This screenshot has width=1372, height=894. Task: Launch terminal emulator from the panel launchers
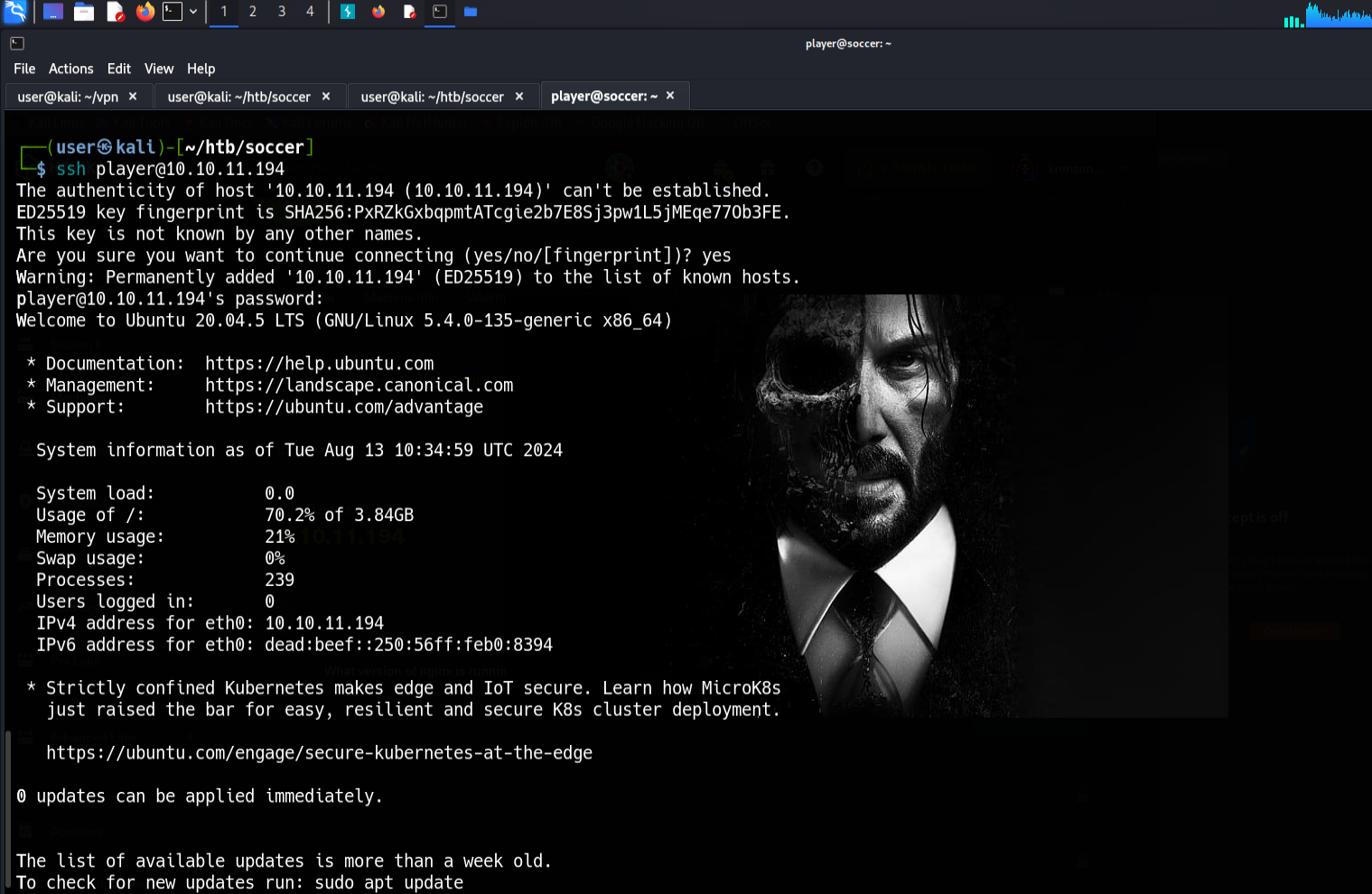pos(173,12)
